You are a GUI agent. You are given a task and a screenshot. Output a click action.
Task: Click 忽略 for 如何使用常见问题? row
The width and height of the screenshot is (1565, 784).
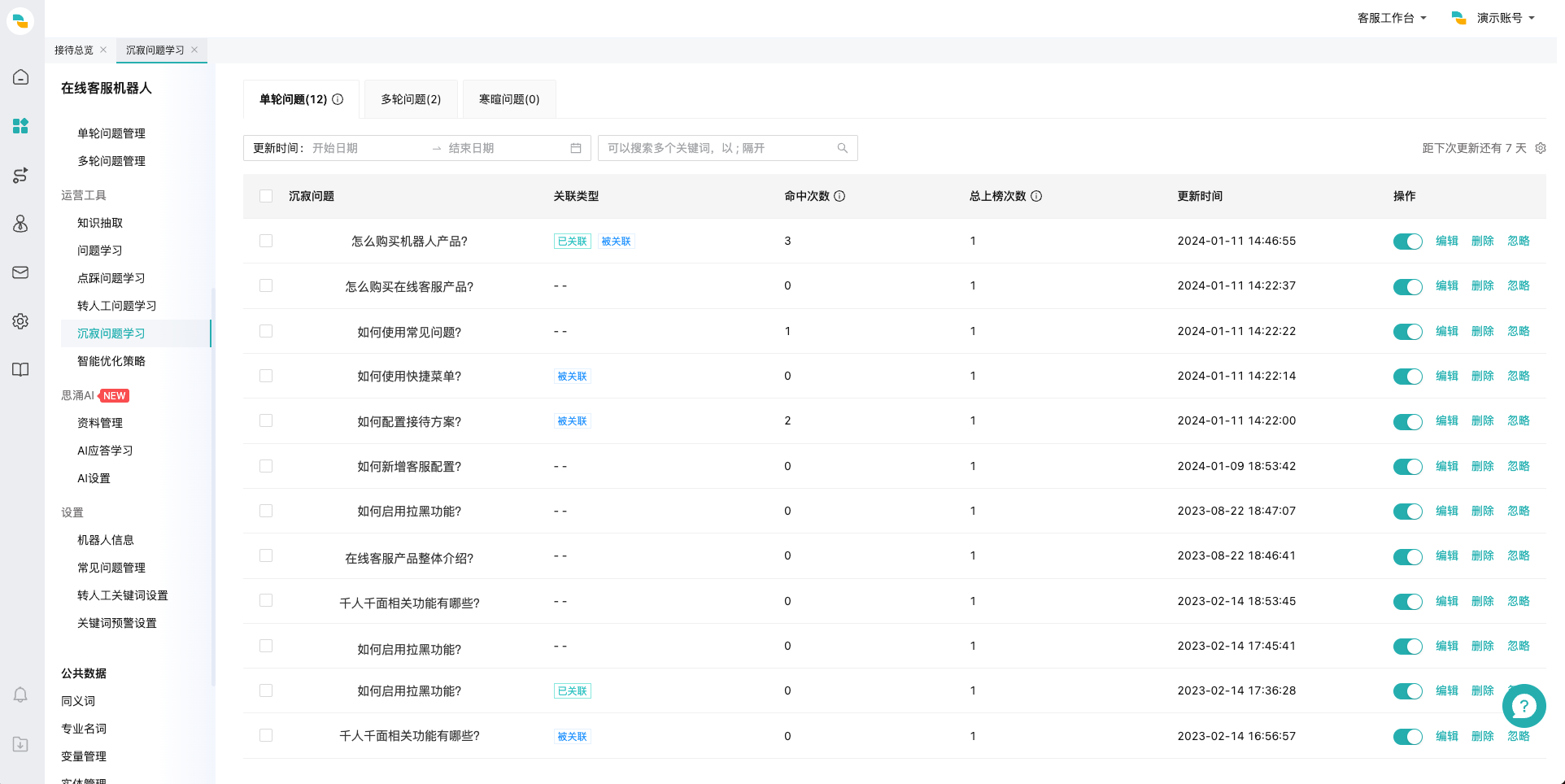tap(1519, 331)
